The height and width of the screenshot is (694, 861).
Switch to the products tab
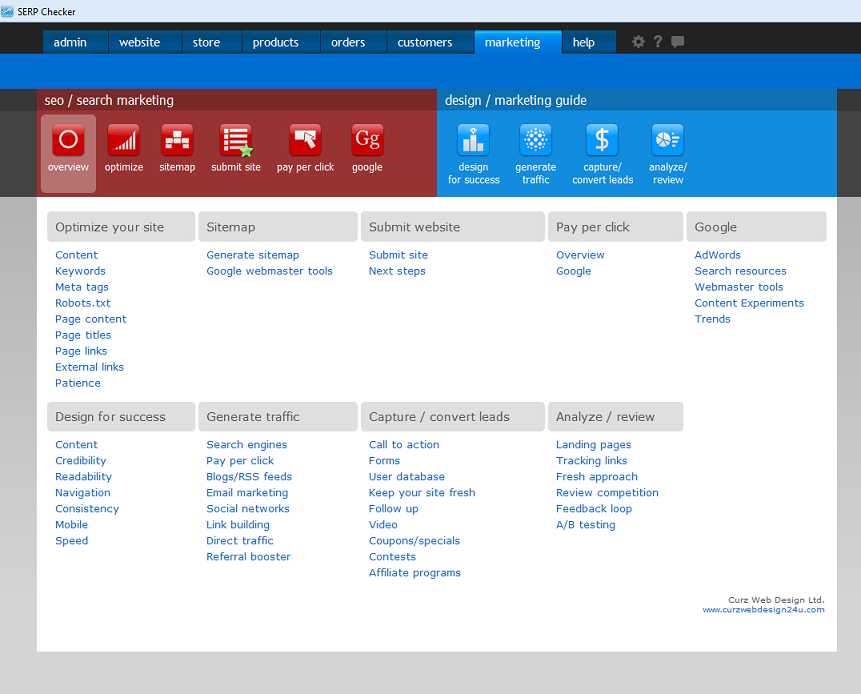click(x=276, y=42)
